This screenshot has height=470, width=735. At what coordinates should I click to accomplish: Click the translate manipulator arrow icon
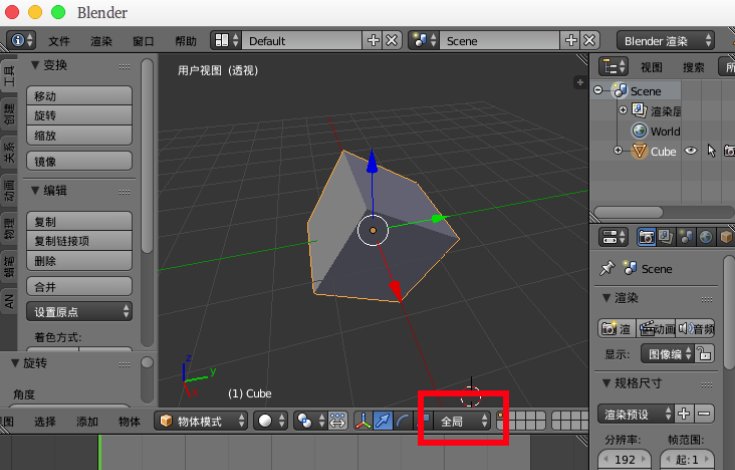383,421
